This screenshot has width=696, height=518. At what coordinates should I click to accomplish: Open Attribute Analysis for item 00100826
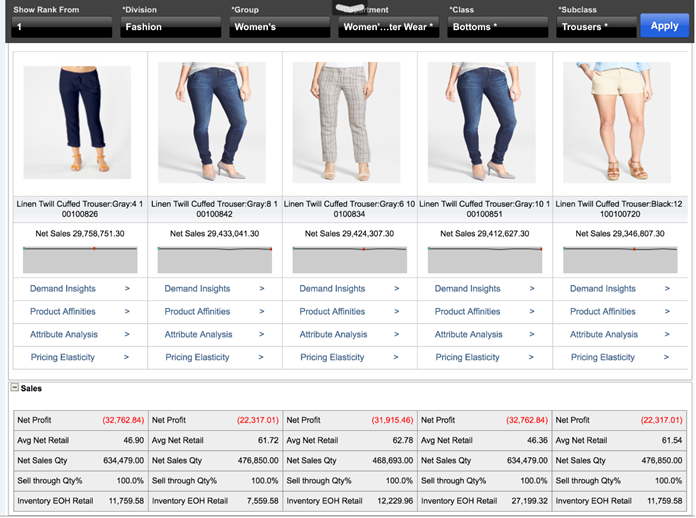tap(64, 334)
